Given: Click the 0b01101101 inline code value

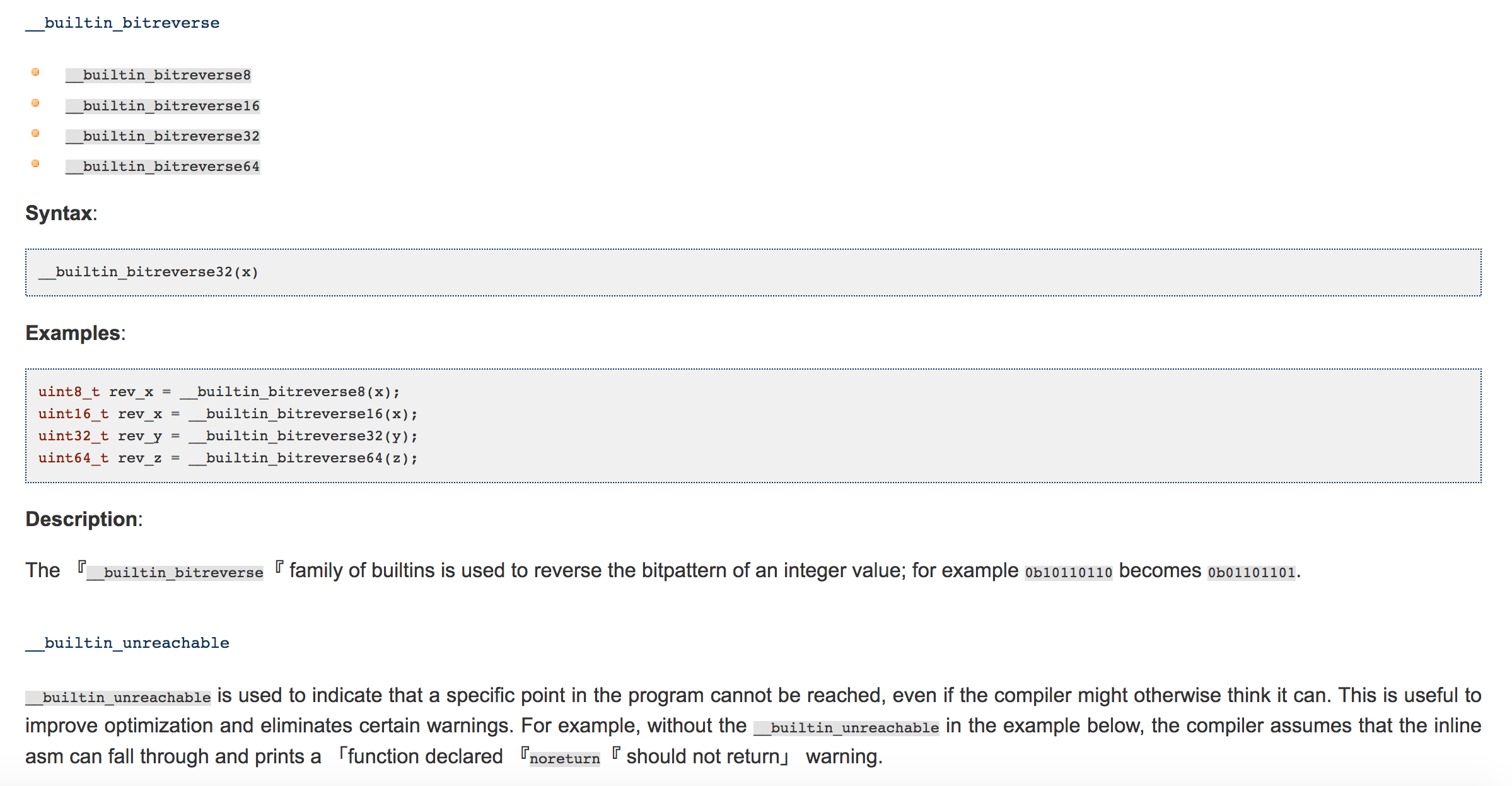Looking at the screenshot, I should [x=1251, y=573].
